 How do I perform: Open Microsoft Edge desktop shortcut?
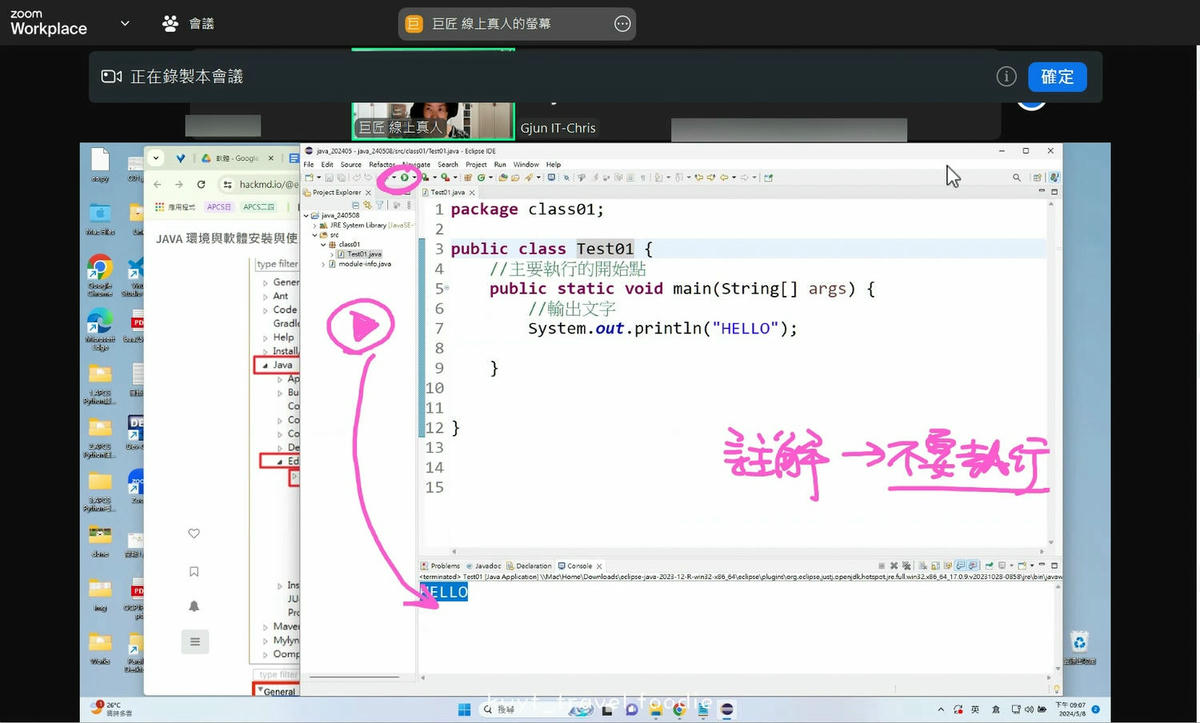(99, 330)
